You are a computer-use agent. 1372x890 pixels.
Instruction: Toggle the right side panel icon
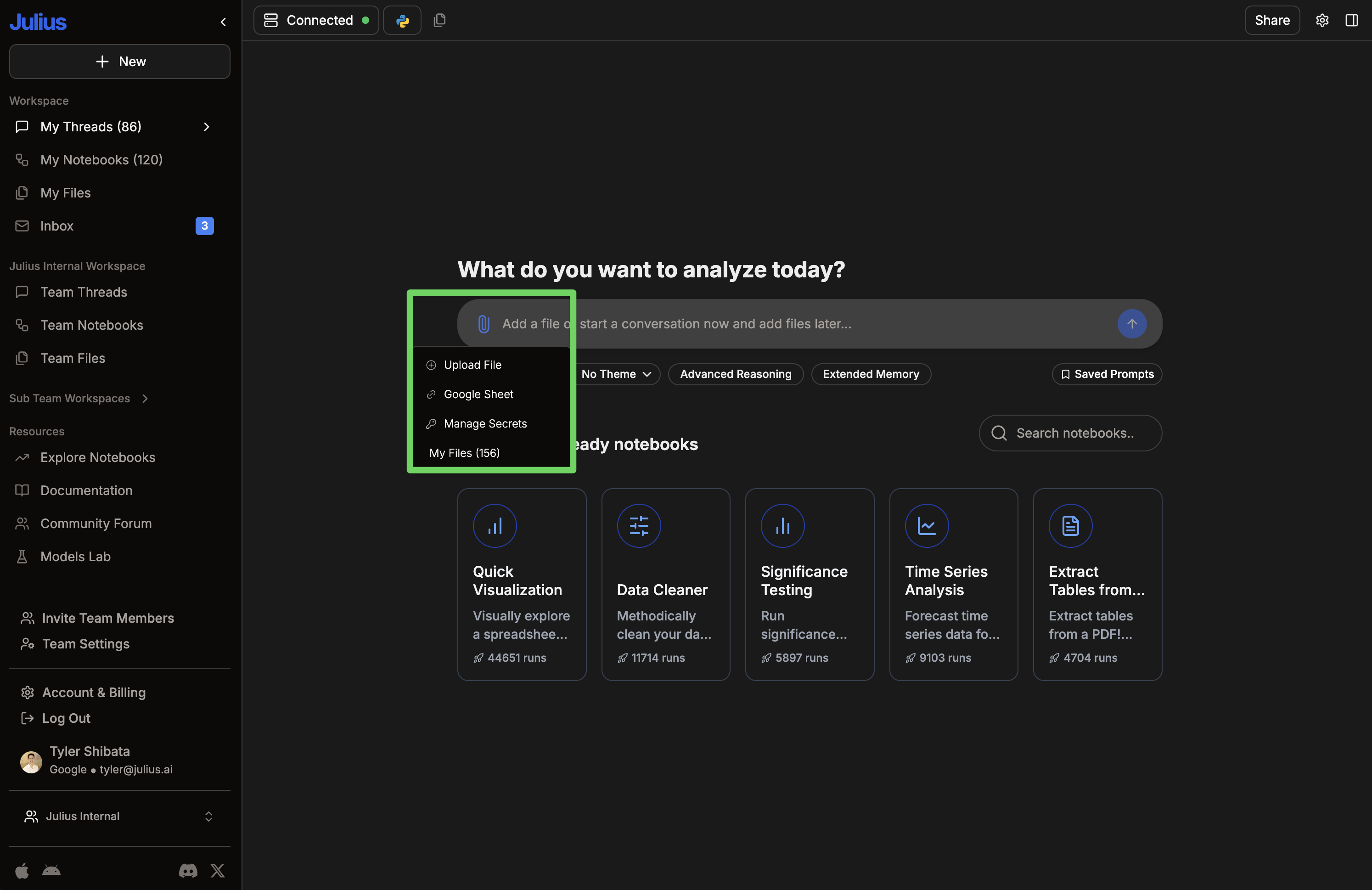[1351, 21]
